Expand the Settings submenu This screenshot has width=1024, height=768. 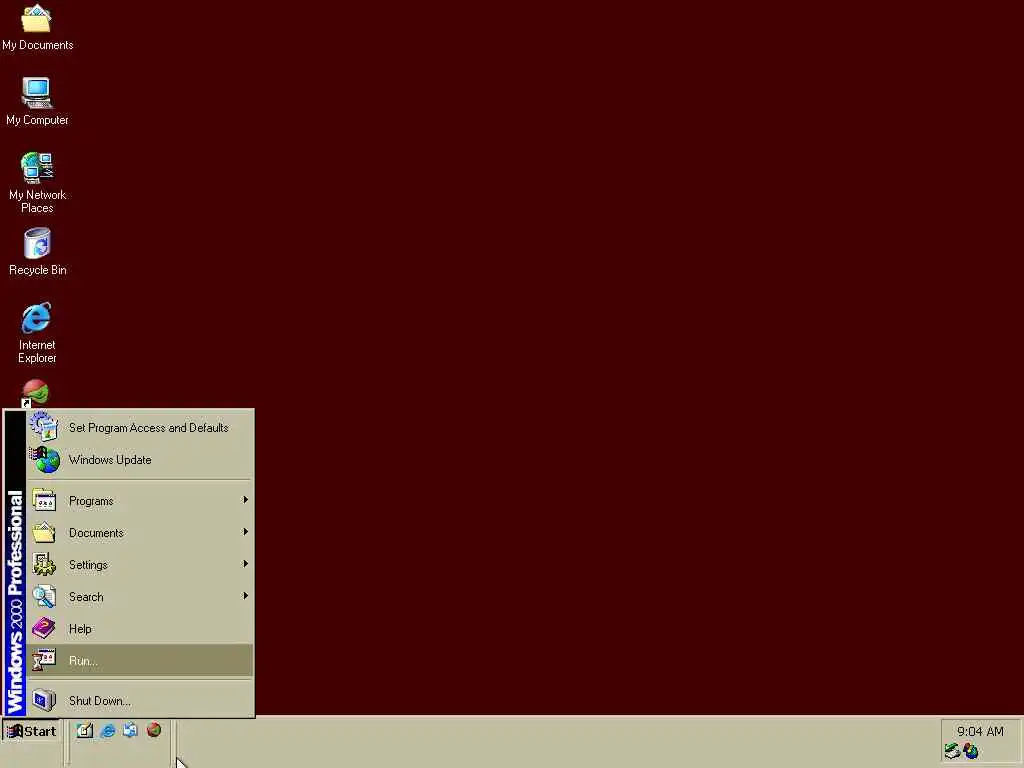tap(140, 565)
